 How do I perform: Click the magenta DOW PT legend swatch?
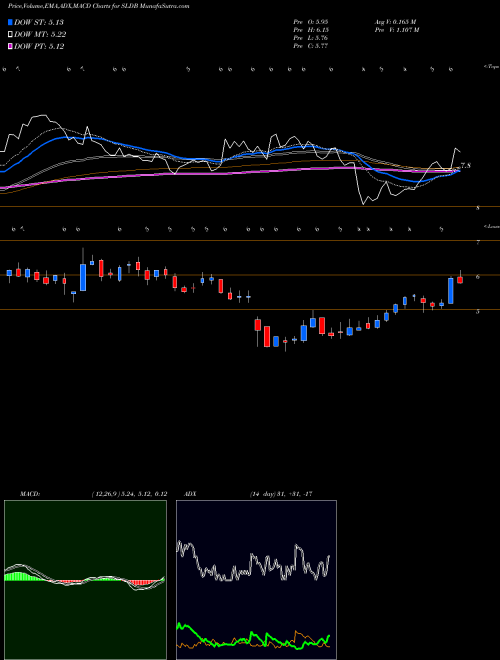pyautogui.click(x=11, y=47)
